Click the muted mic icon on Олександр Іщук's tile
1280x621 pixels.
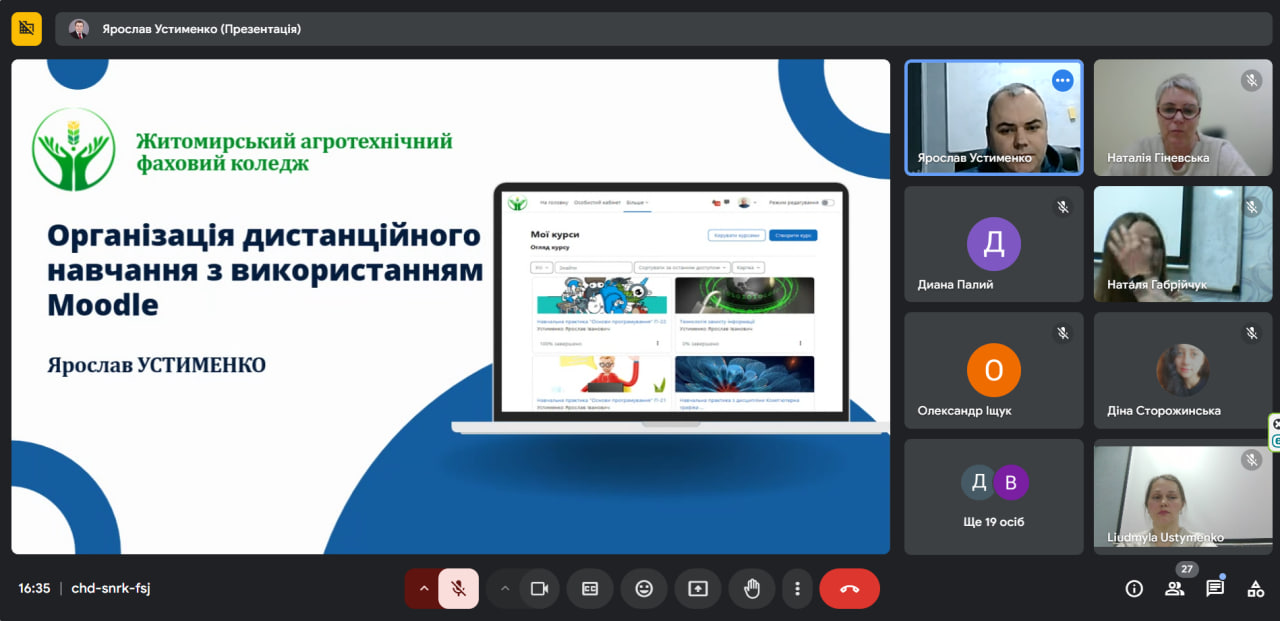(x=1063, y=333)
